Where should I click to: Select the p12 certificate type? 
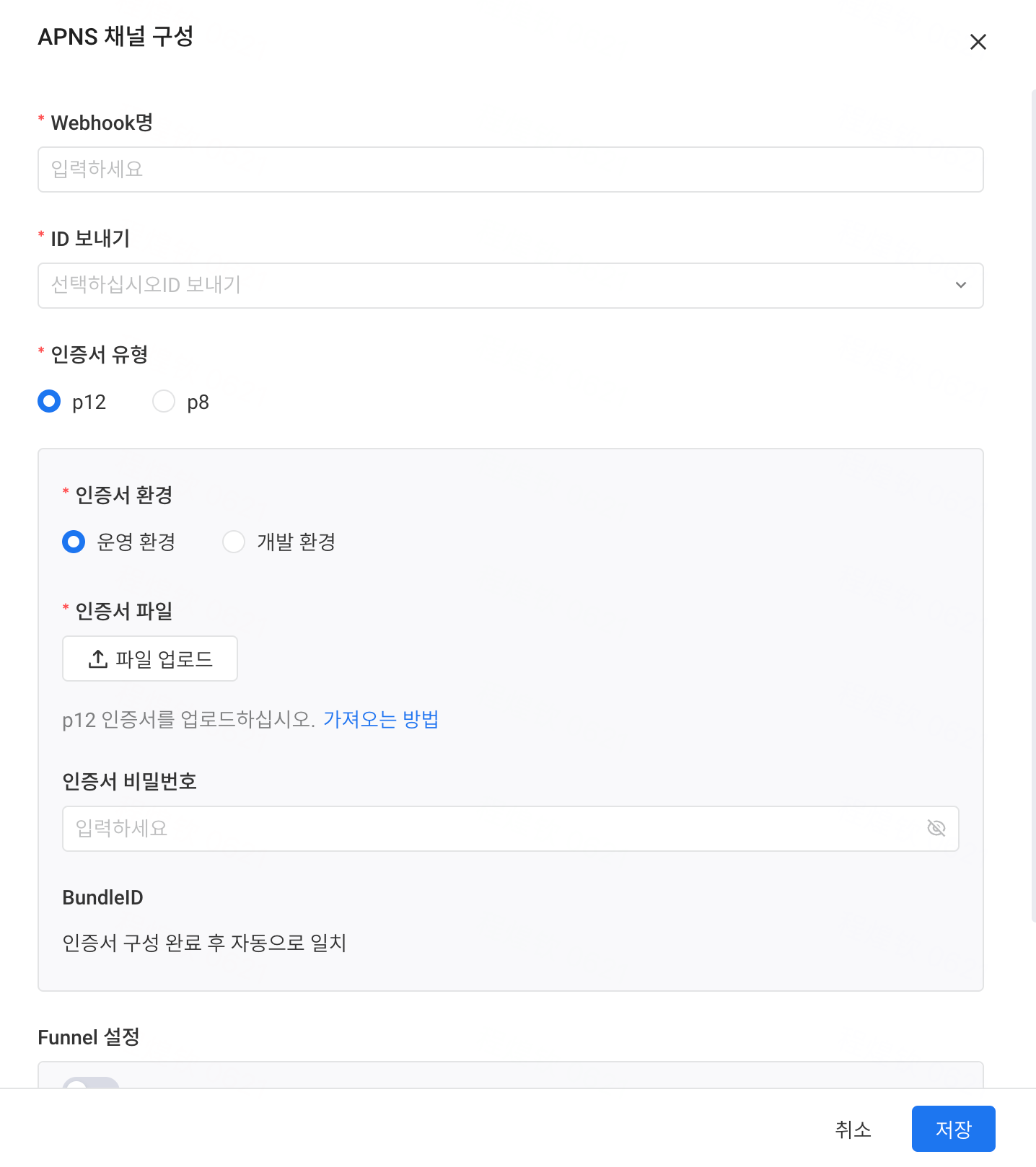tap(49, 401)
